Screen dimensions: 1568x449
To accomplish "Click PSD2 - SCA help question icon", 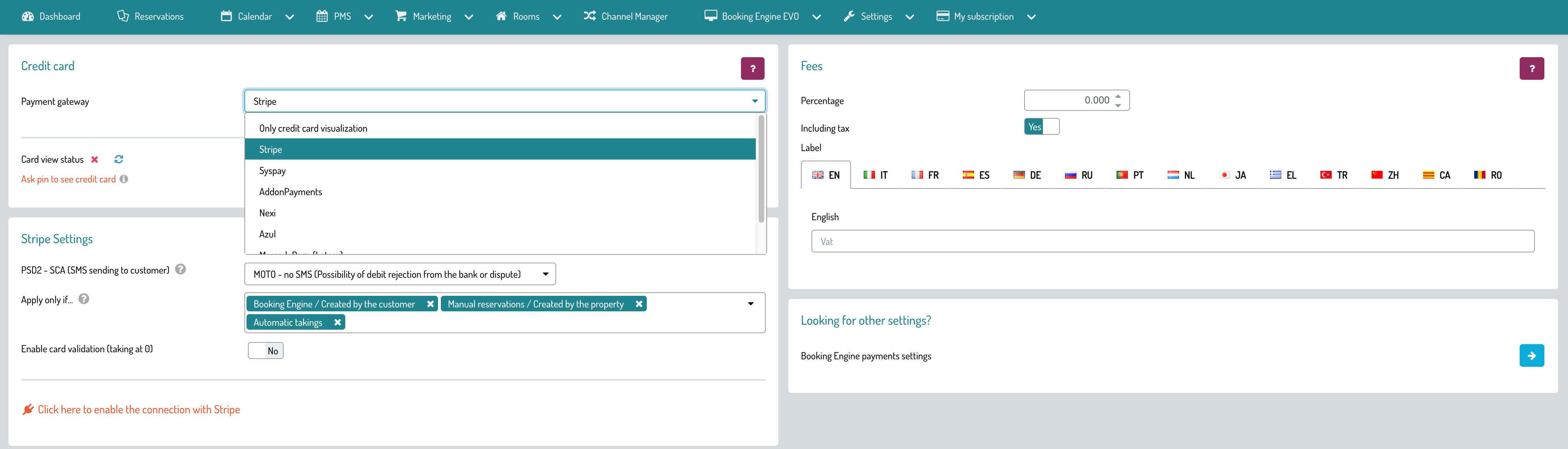I will [x=180, y=269].
